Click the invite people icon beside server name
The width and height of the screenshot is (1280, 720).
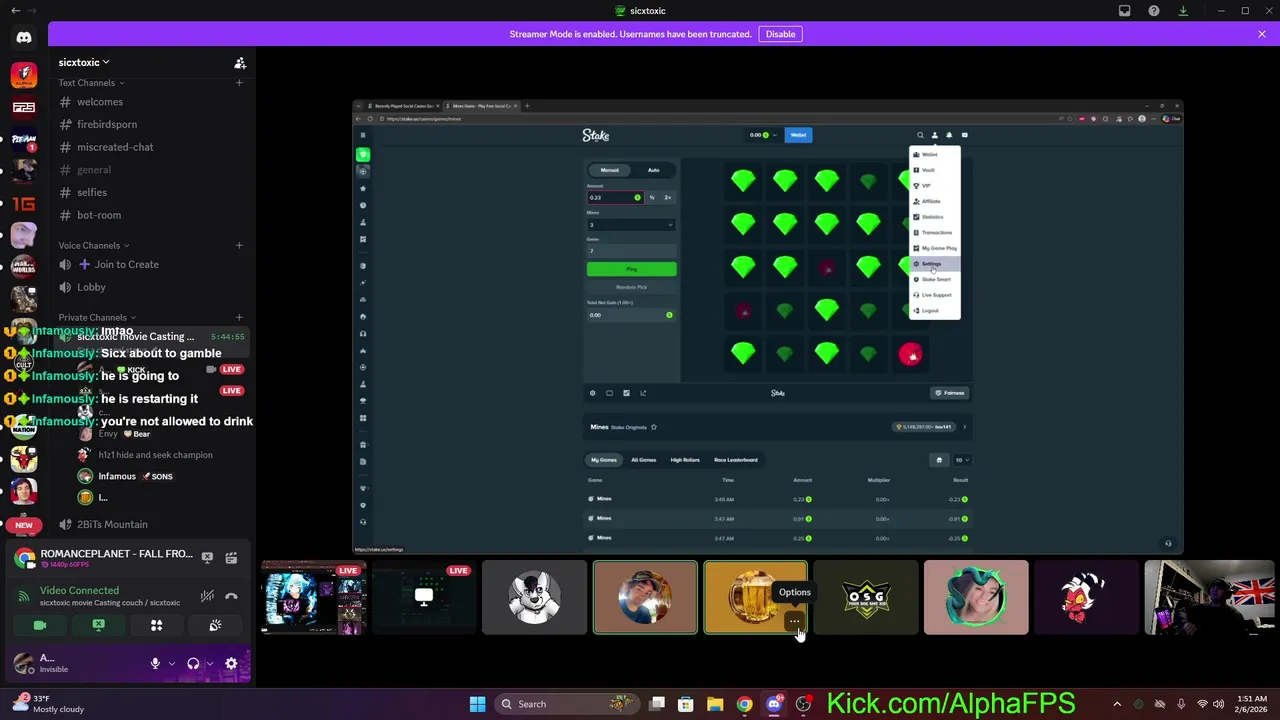pos(240,63)
